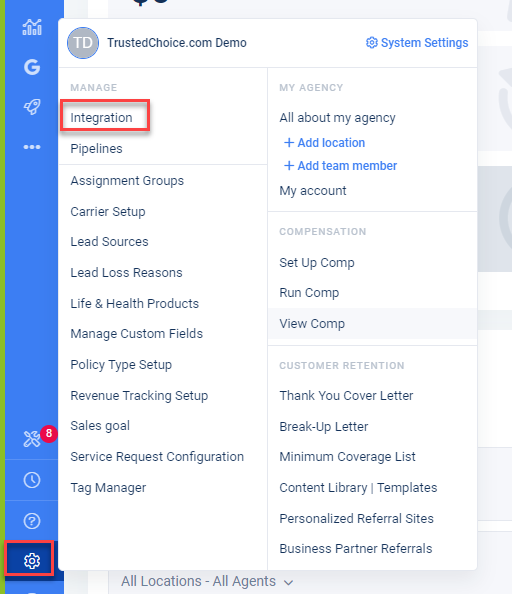Select Integration under Manage
The width and height of the screenshot is (512, 594).
point(101,117)
